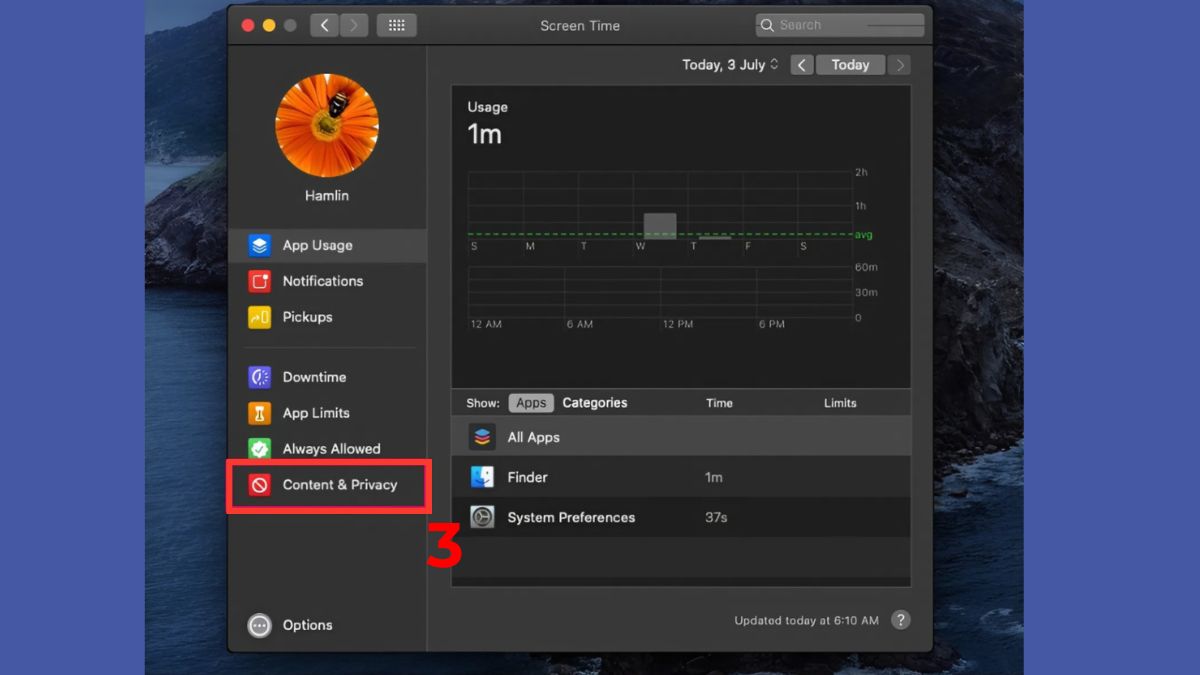
Task: Open App Limits settings
Action: [x=328, y=413]
